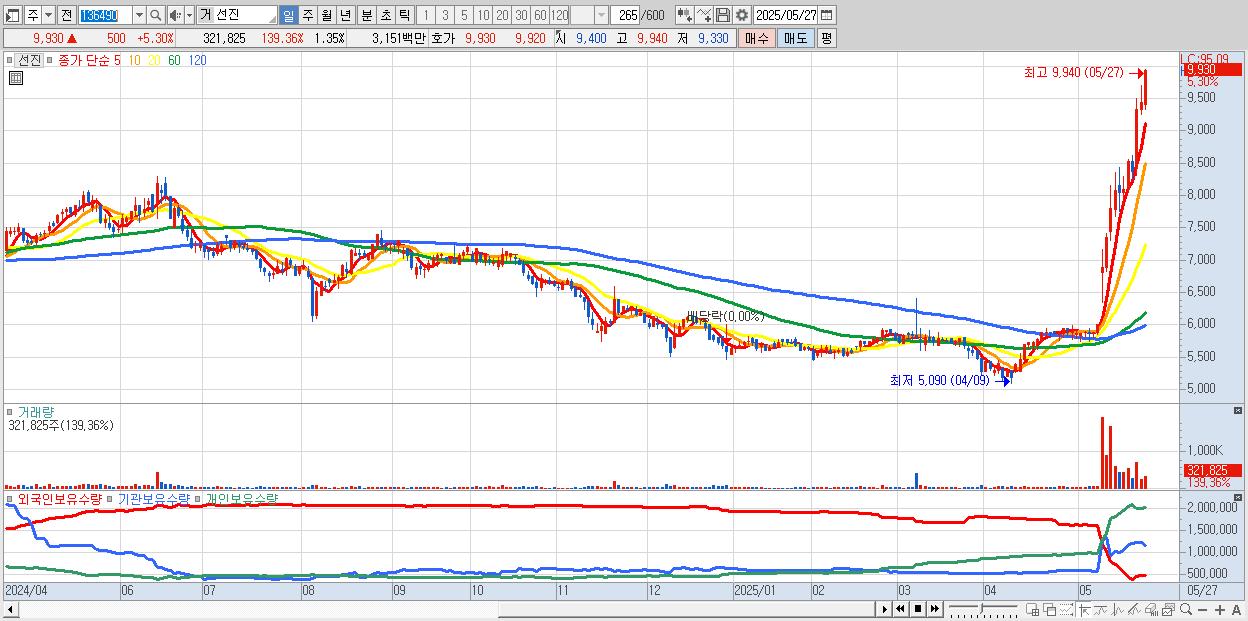
Task: Click the chart layout icon at far top-left
Action: click(13, 16)
